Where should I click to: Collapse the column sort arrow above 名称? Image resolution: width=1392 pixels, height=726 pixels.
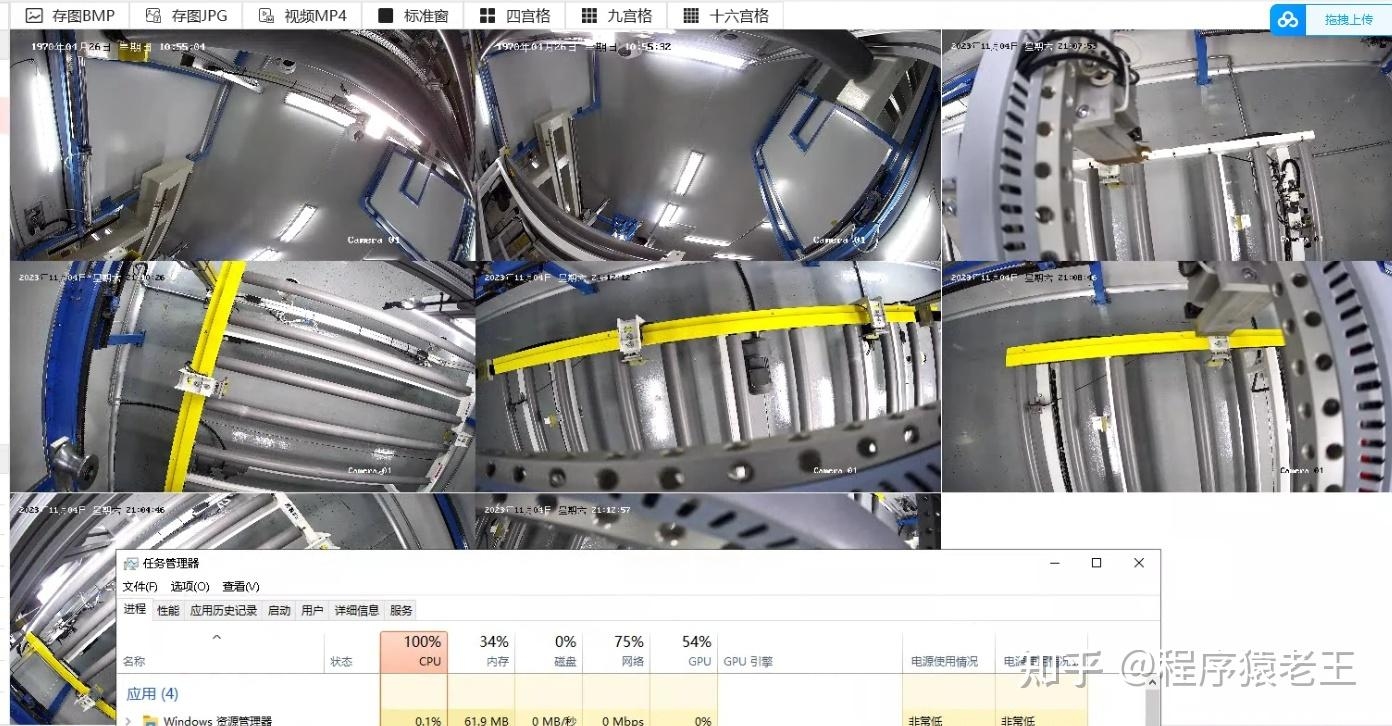(217, 637)
